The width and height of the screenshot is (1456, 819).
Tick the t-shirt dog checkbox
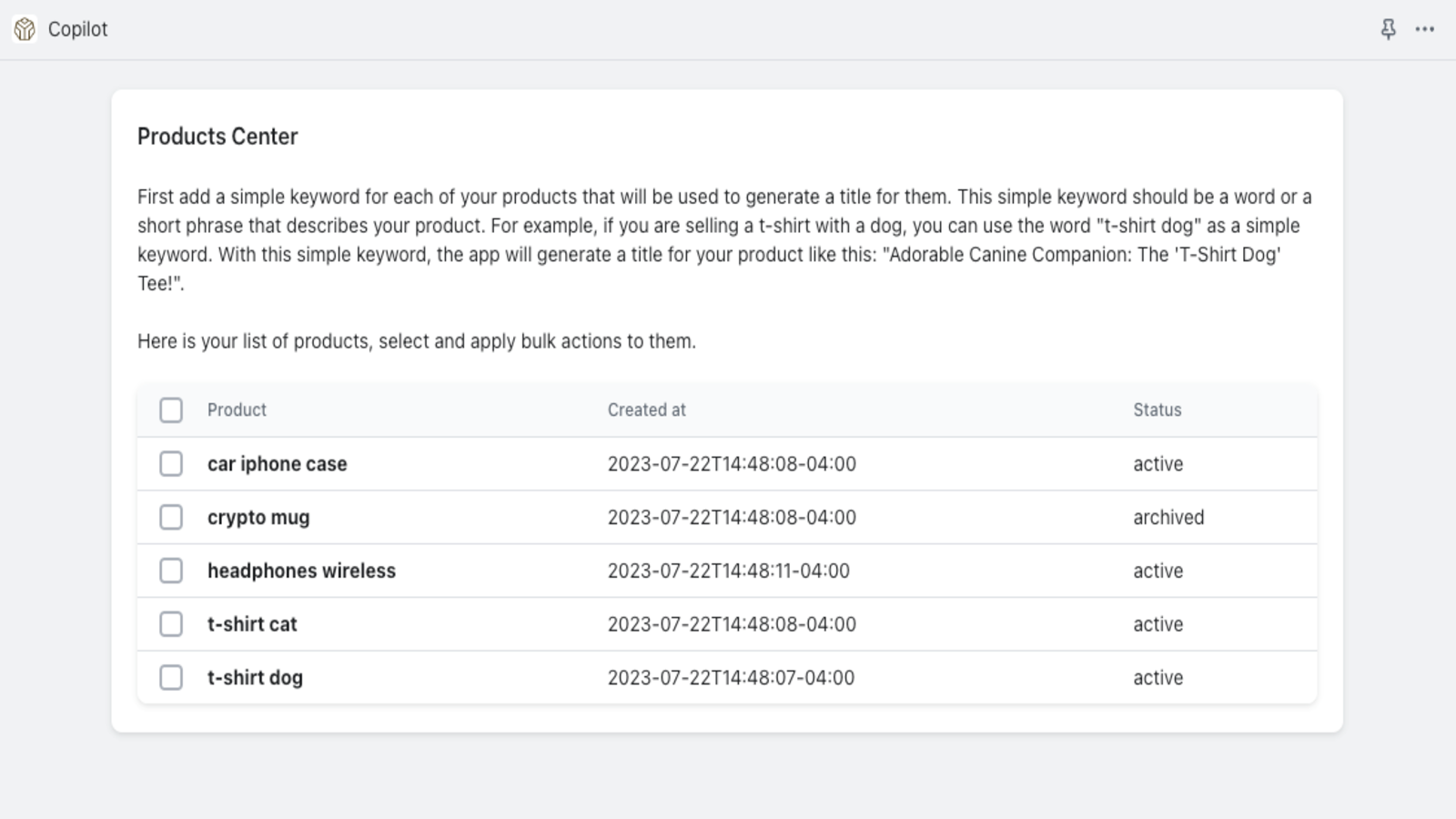[171, 678]
